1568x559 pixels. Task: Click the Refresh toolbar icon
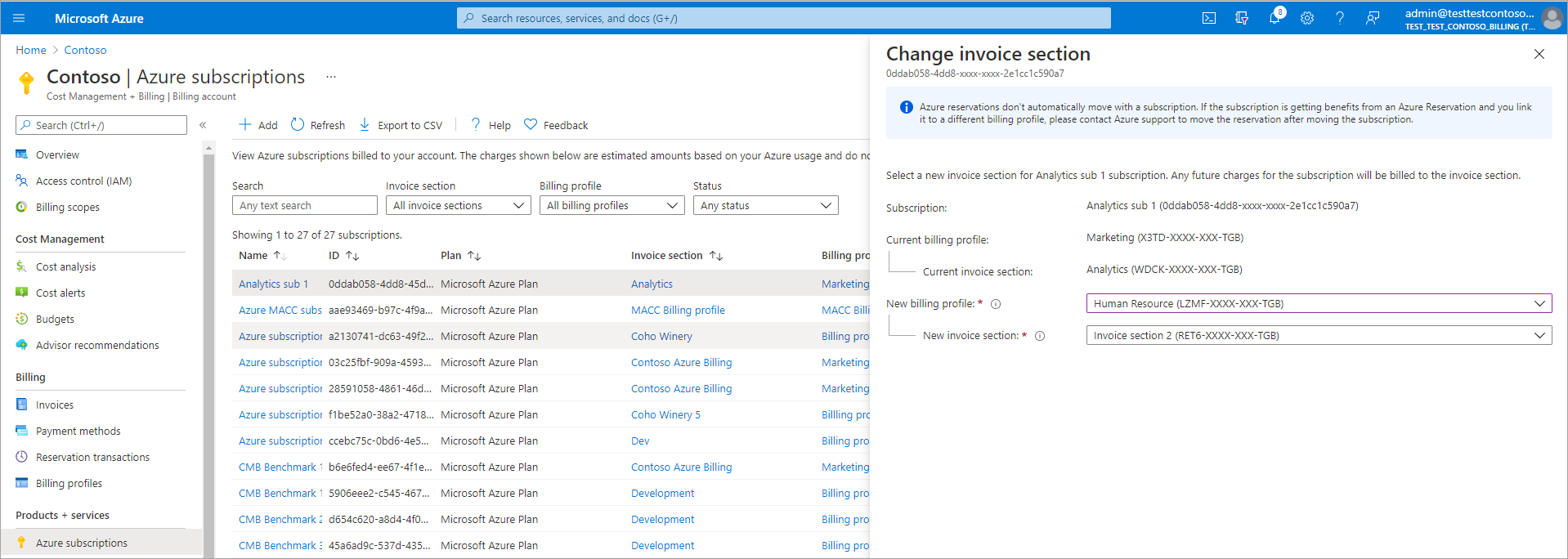298,125
